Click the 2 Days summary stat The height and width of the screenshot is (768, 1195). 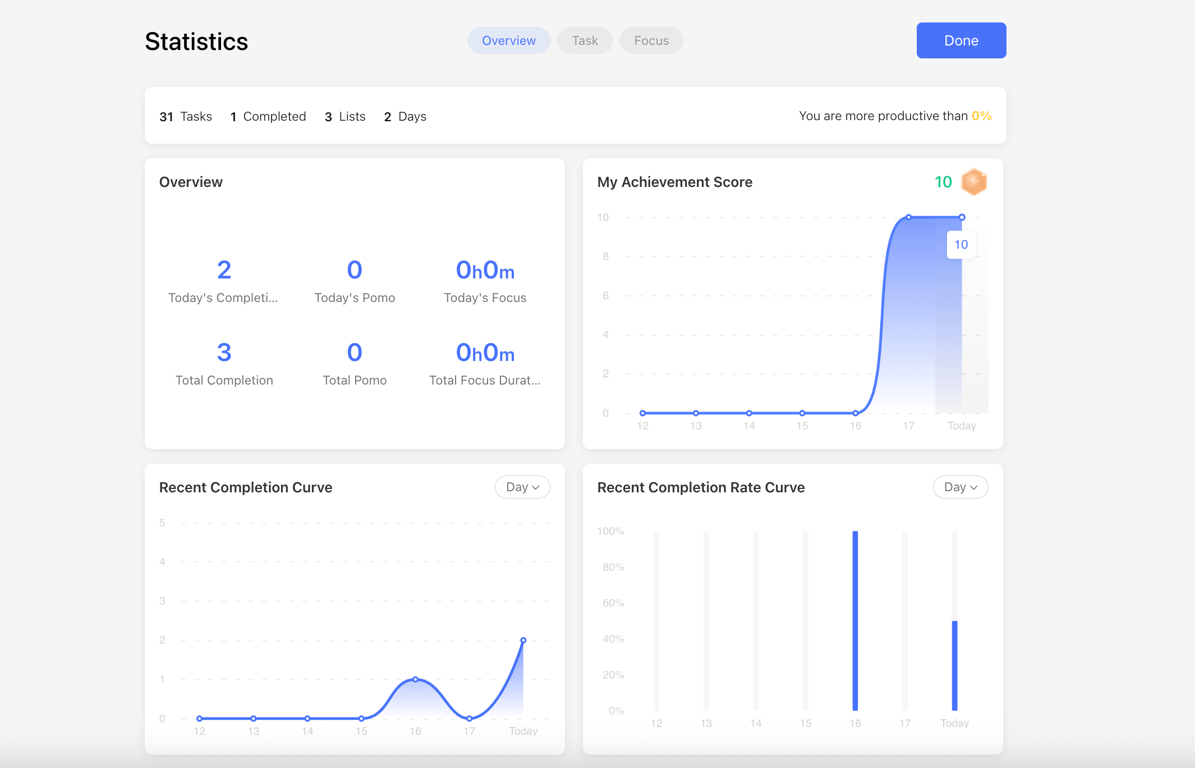(404, 116)
